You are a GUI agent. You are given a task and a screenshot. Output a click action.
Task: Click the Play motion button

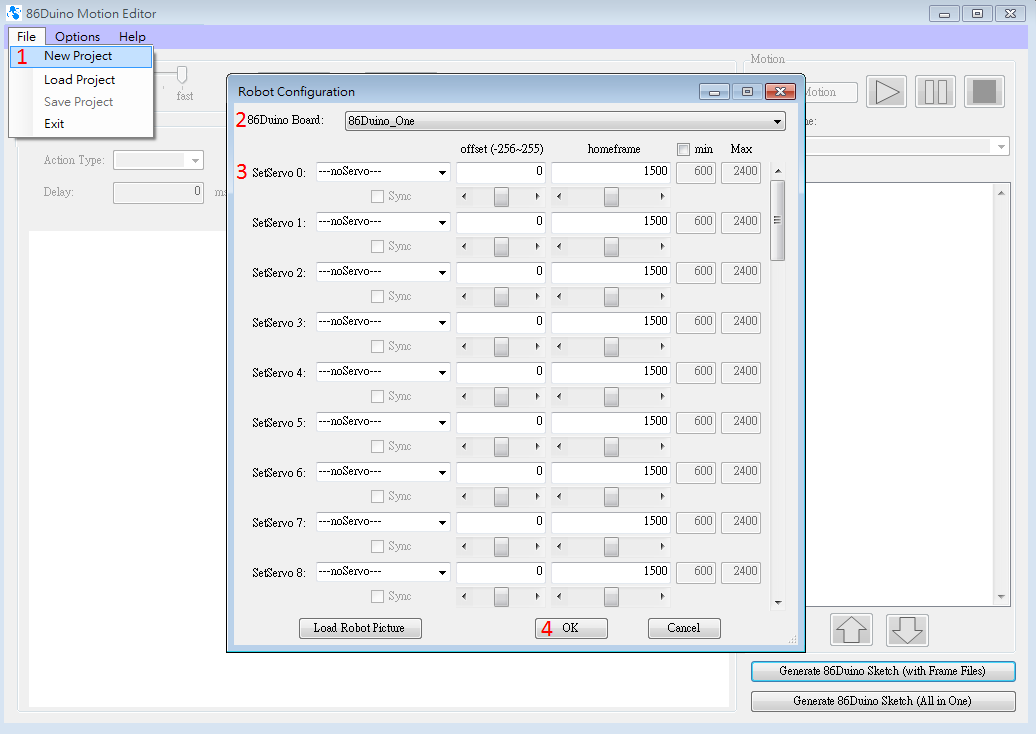click(x=886, y=92)
